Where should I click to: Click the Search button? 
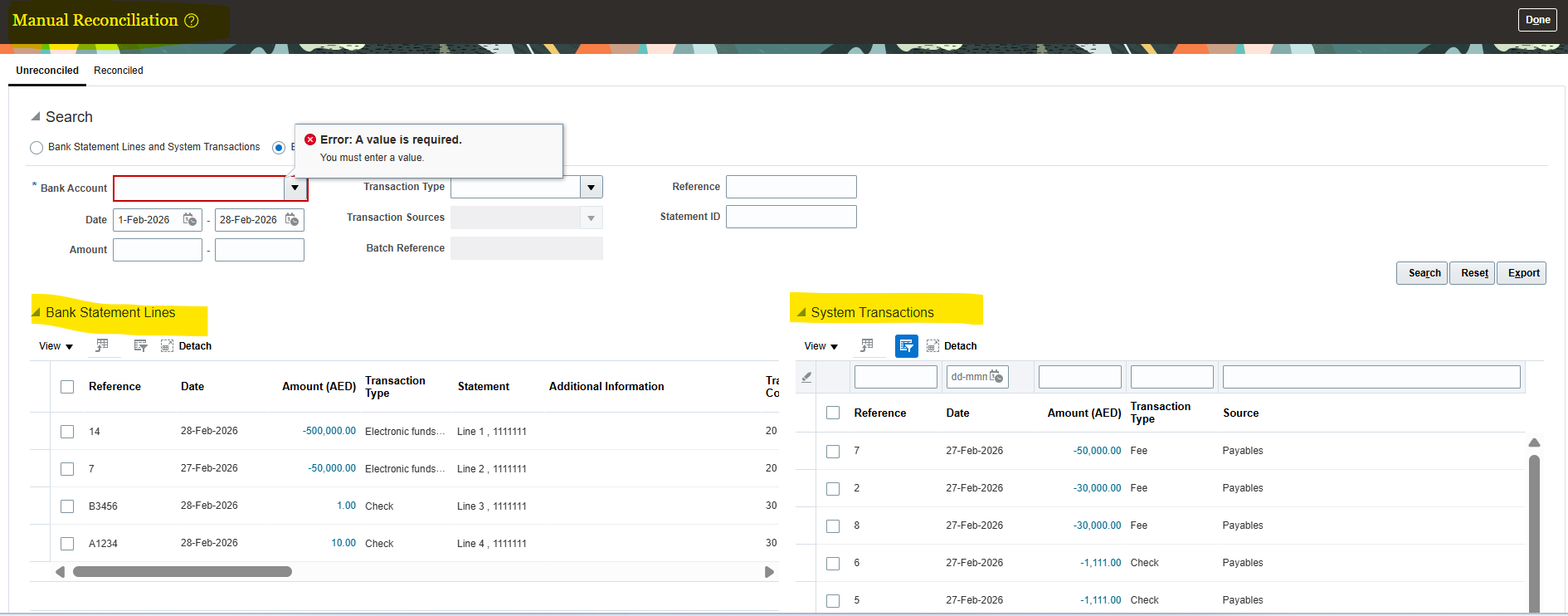1424,273
